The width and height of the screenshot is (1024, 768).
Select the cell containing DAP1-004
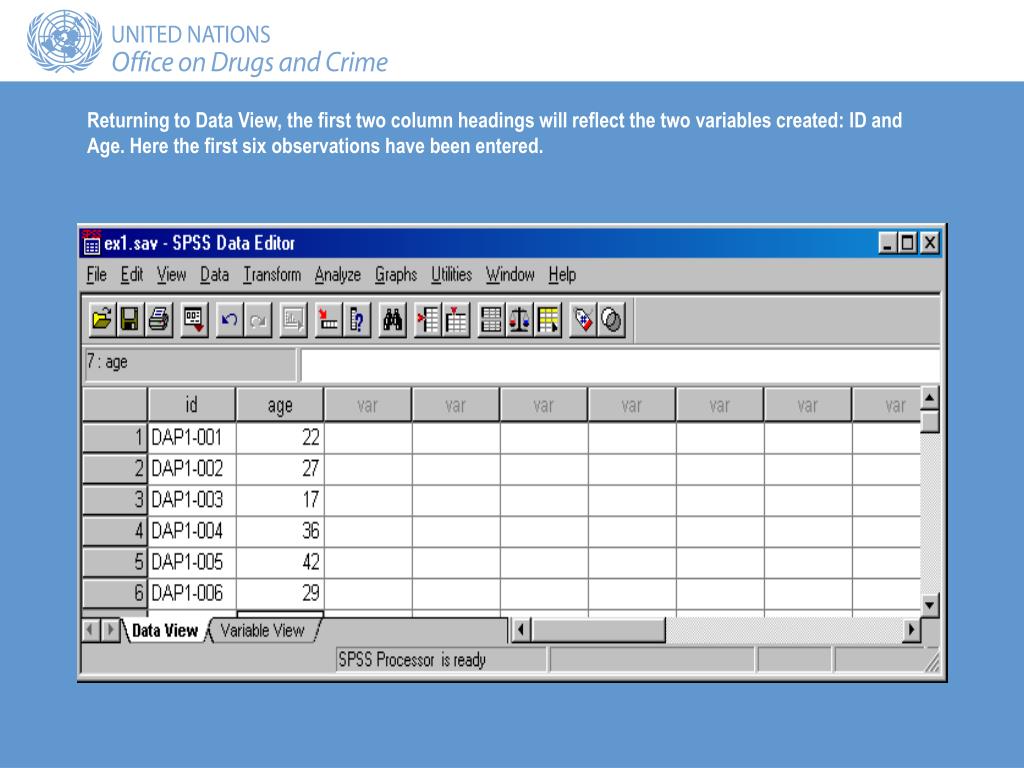click(192, 531)
